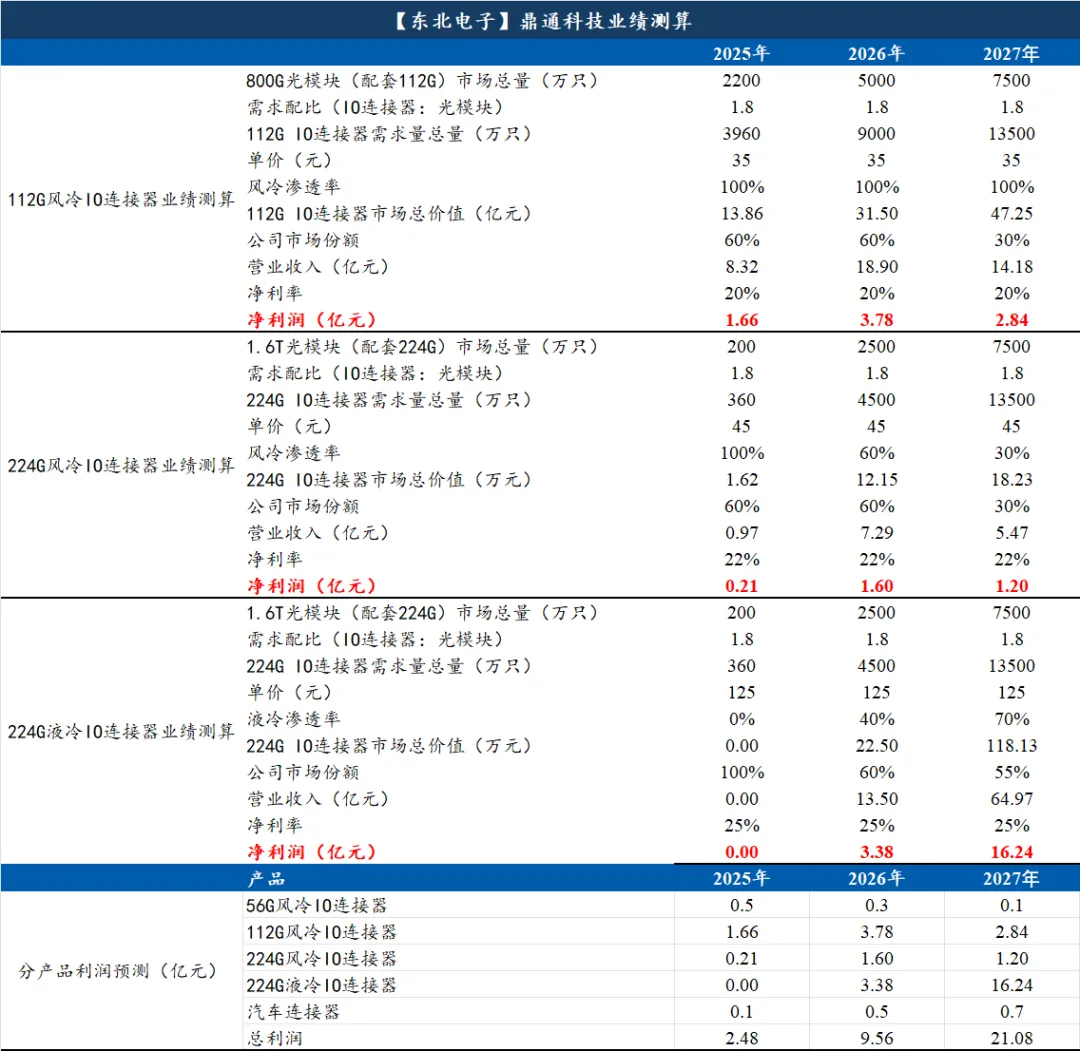Click product row 56G风冷IO连接器
Viewport: 1080px width, 1051px height.
point(317,906)
